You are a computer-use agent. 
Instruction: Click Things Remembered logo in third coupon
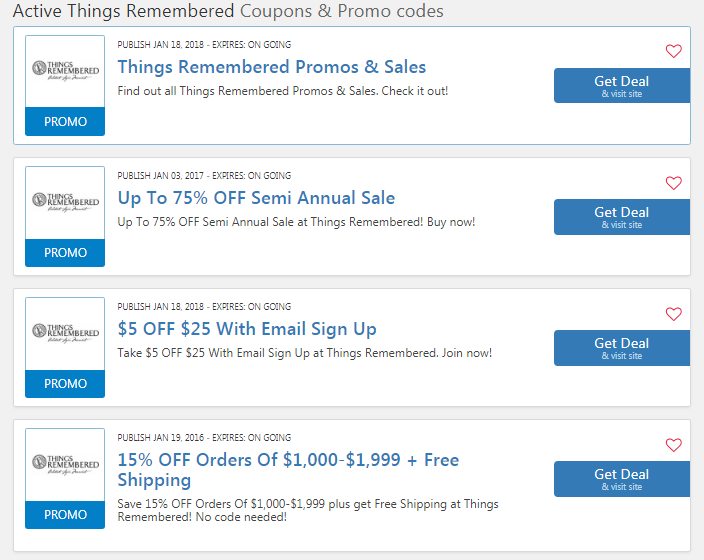tap(66, 333)
